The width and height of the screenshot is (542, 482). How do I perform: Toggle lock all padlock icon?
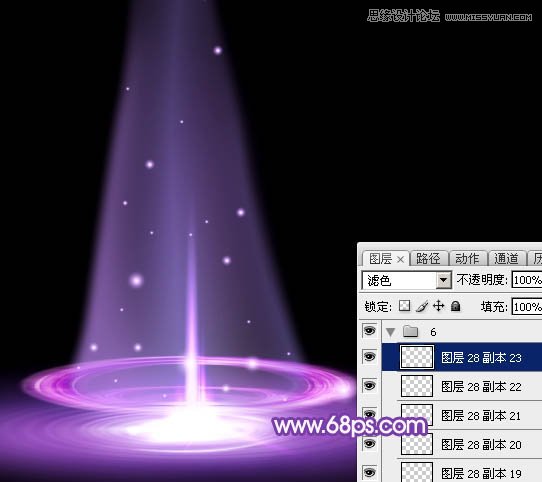[x=456, y=306]
